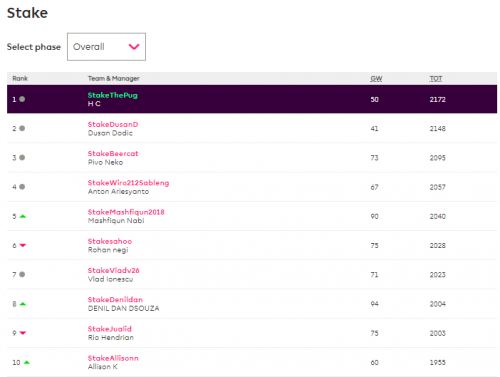Click manager name Dusan Dodic

coord(110,133)
